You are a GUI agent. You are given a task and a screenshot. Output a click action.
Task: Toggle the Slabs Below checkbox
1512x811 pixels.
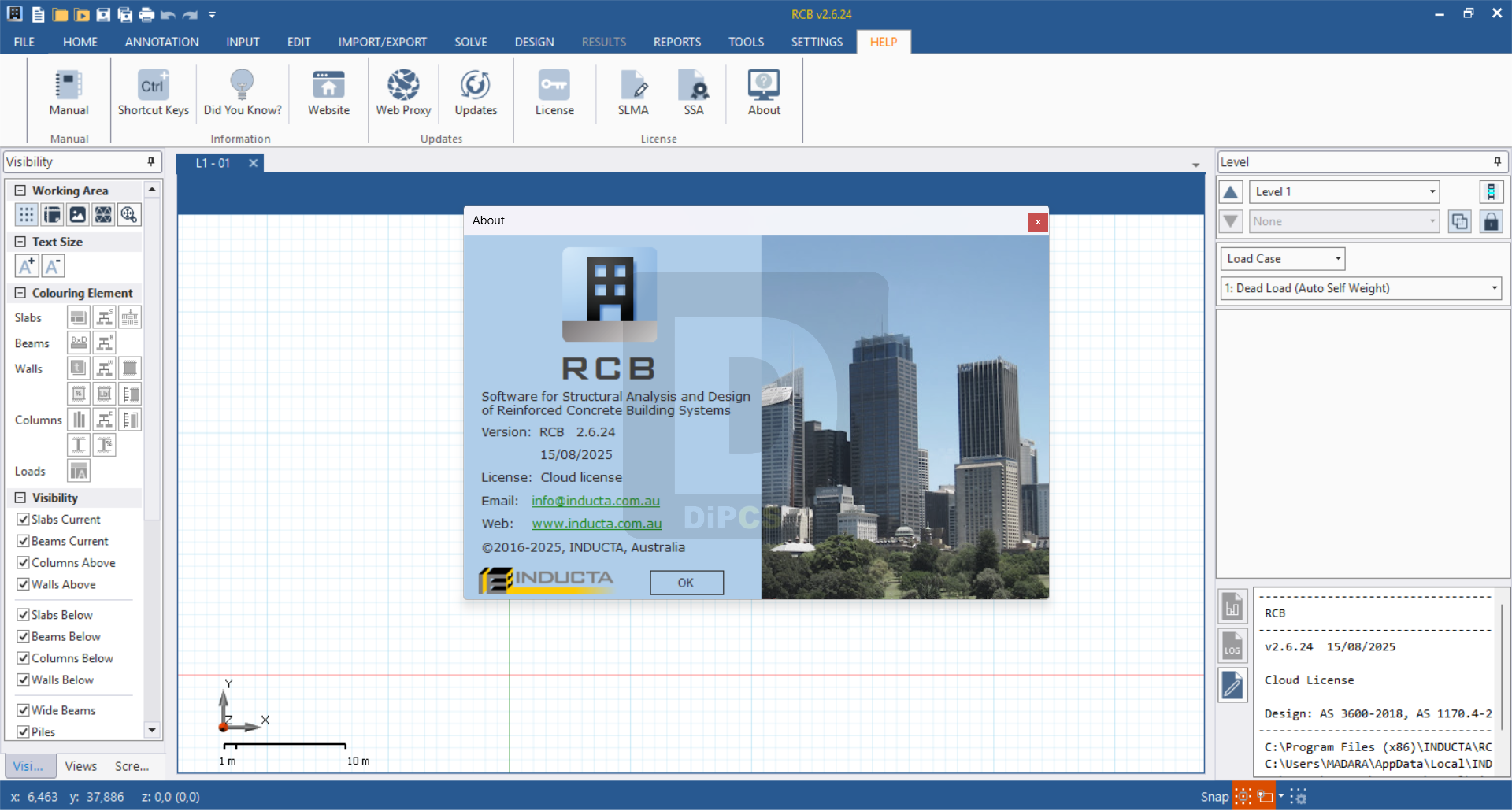[23, 615]
